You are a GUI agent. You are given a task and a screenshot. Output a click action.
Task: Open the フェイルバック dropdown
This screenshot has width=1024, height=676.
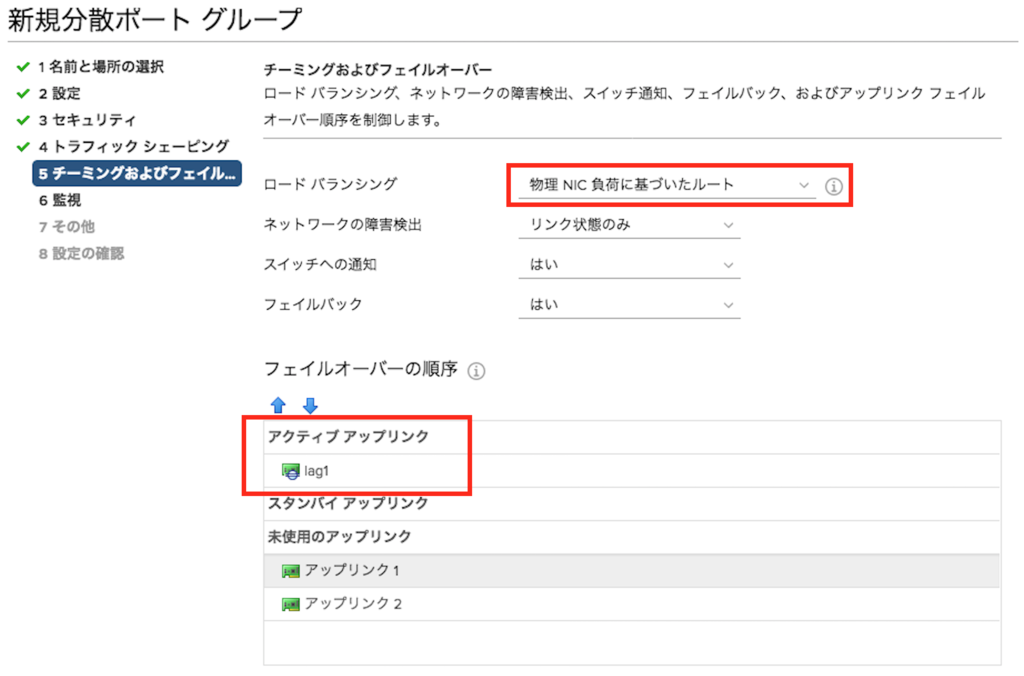click(630, 304)
